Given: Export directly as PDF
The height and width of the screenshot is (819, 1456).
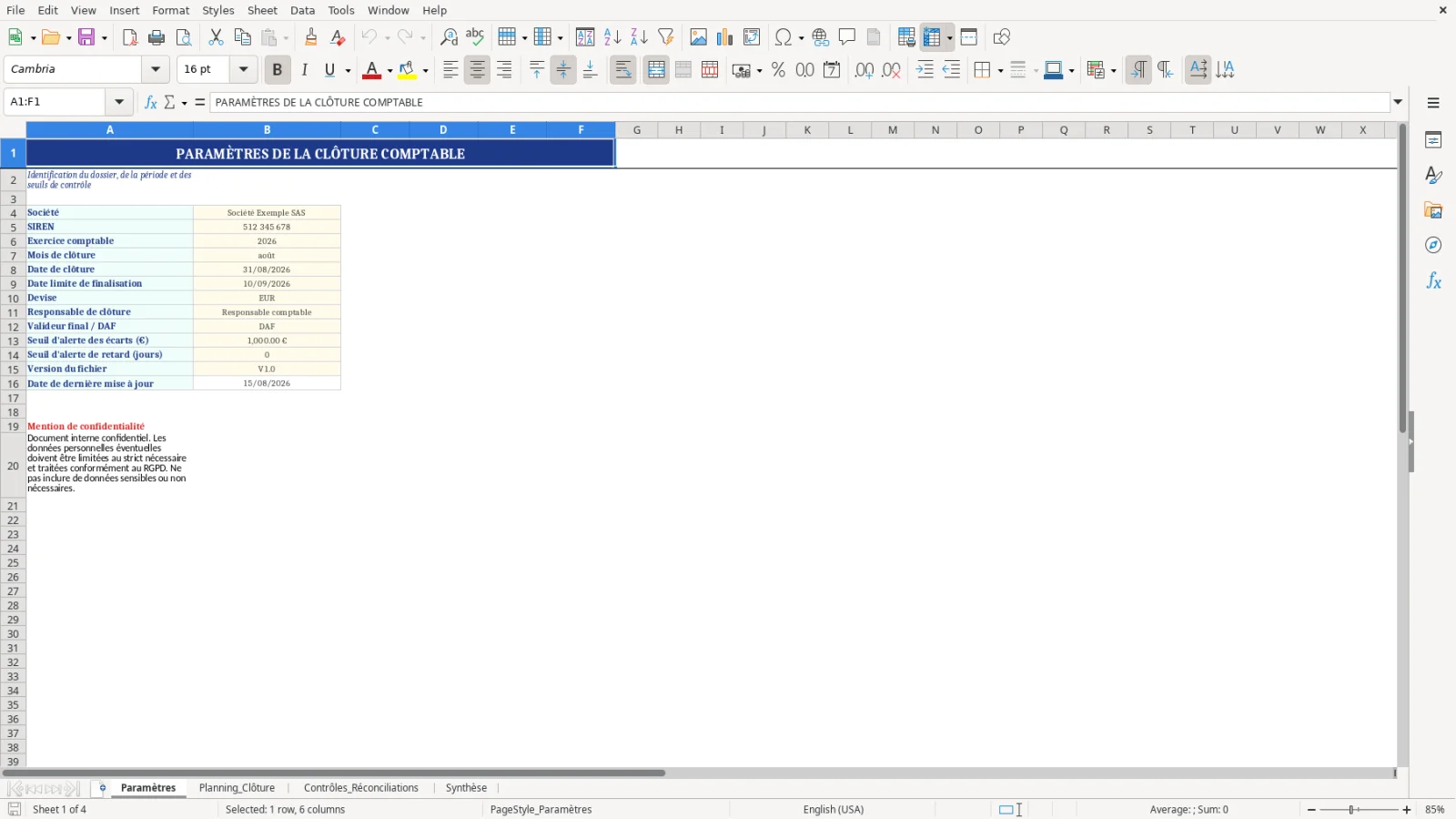Looking at the screenshot, I should 130,37.
